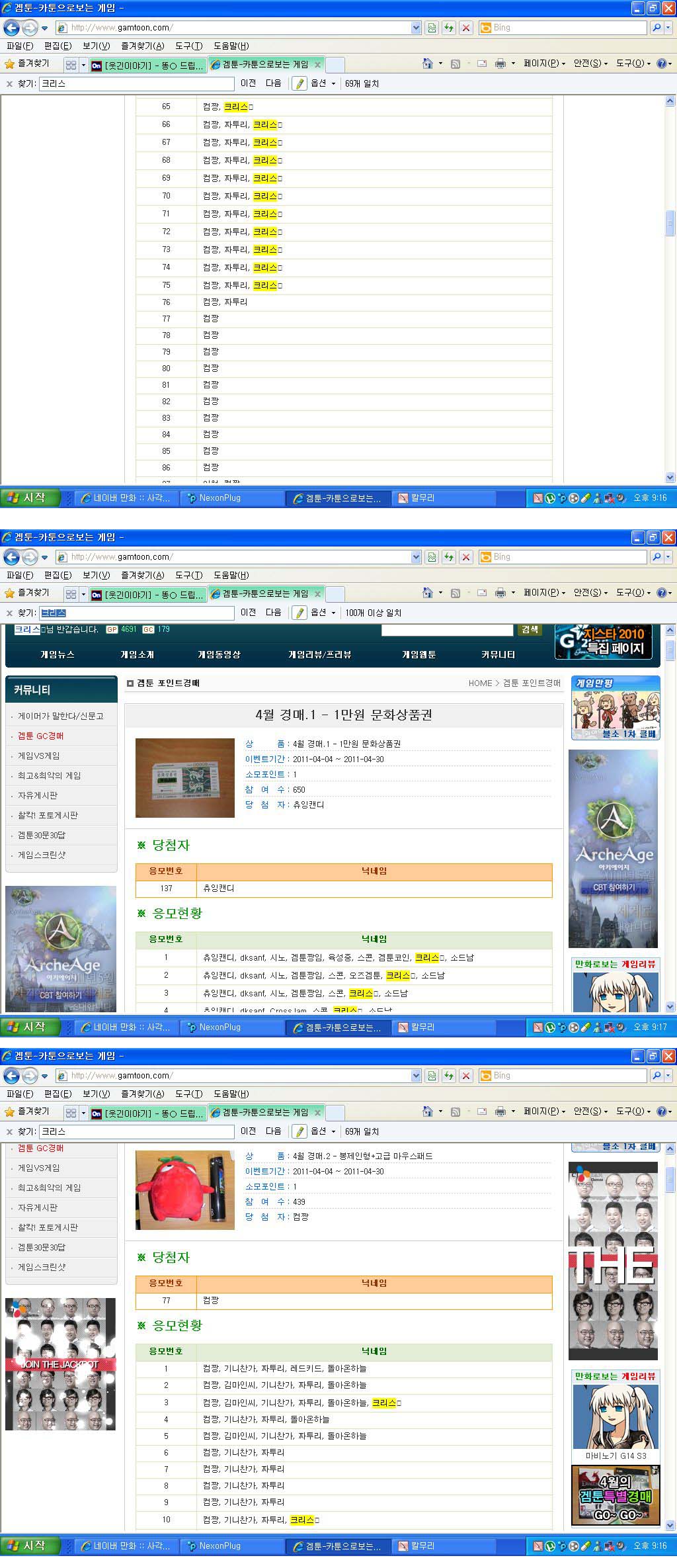This screenshot has width=677, height=1568.
Task: Click the gamtoon site search input field
Action: tap(446, 630)
